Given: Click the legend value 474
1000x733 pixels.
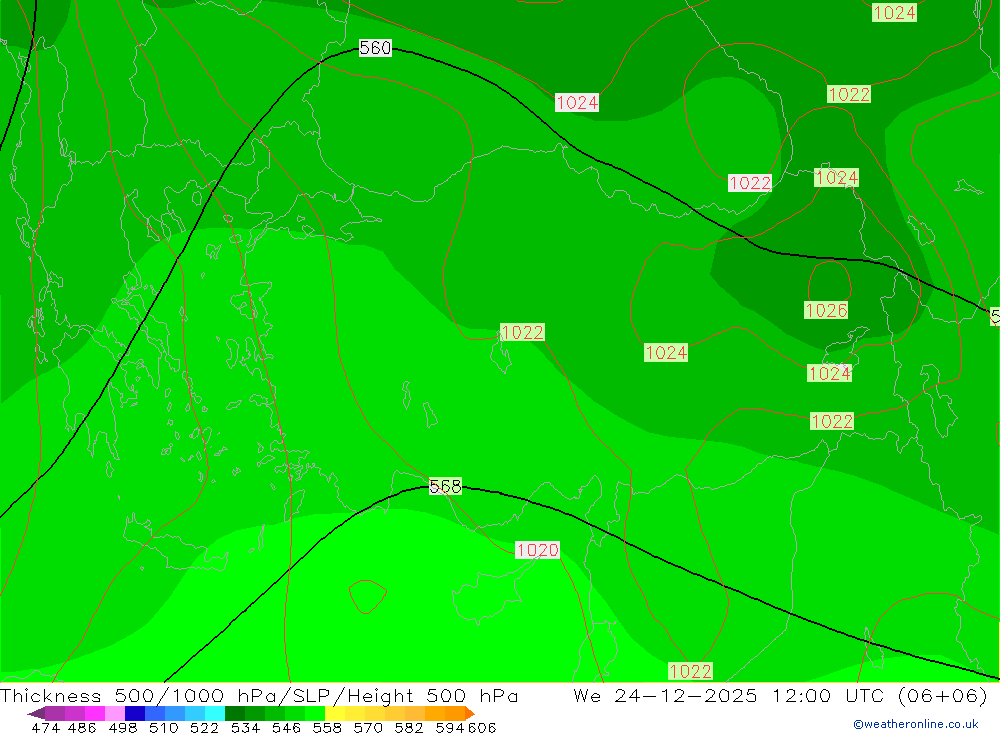Looking at the screenshot, I should 45,728.
